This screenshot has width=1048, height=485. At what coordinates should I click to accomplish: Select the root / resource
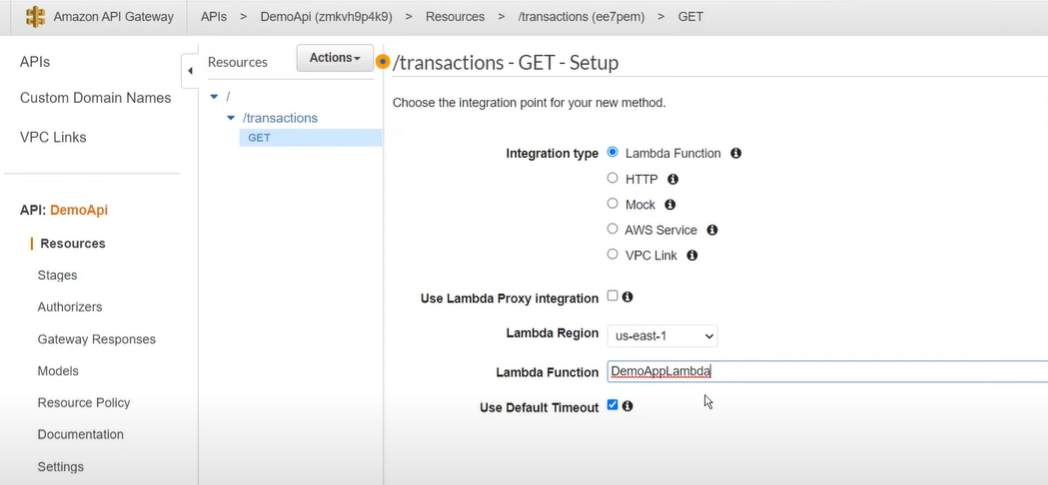click(x=228, y=97)
